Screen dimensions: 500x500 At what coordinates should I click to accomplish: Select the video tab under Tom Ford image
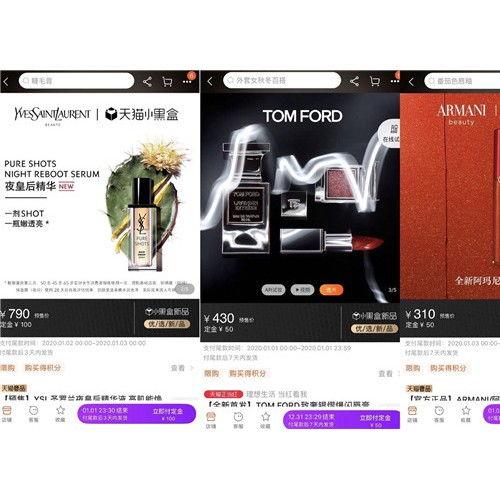click(x=302, y=290)
